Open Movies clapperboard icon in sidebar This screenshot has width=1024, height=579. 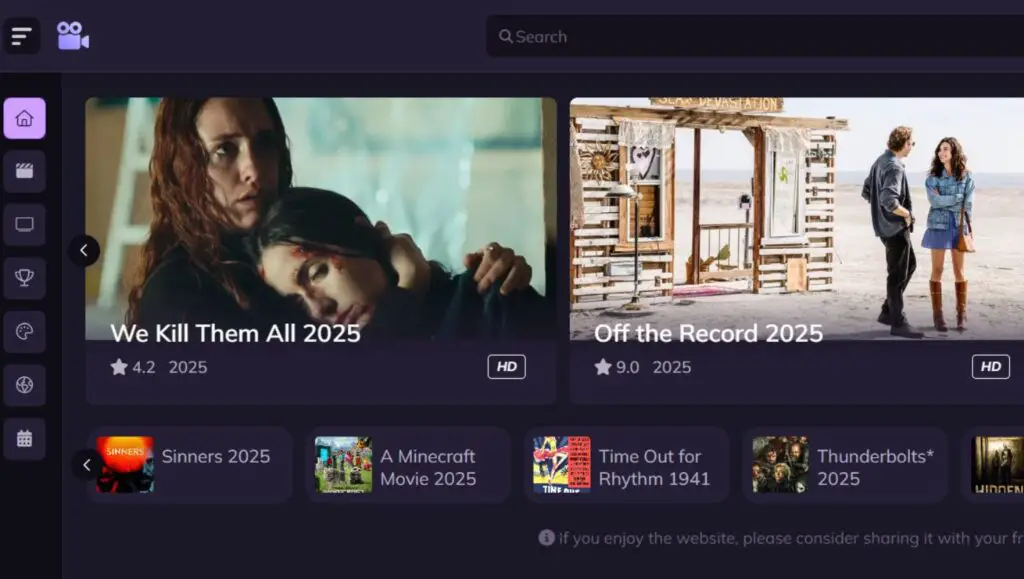point(24,171)
